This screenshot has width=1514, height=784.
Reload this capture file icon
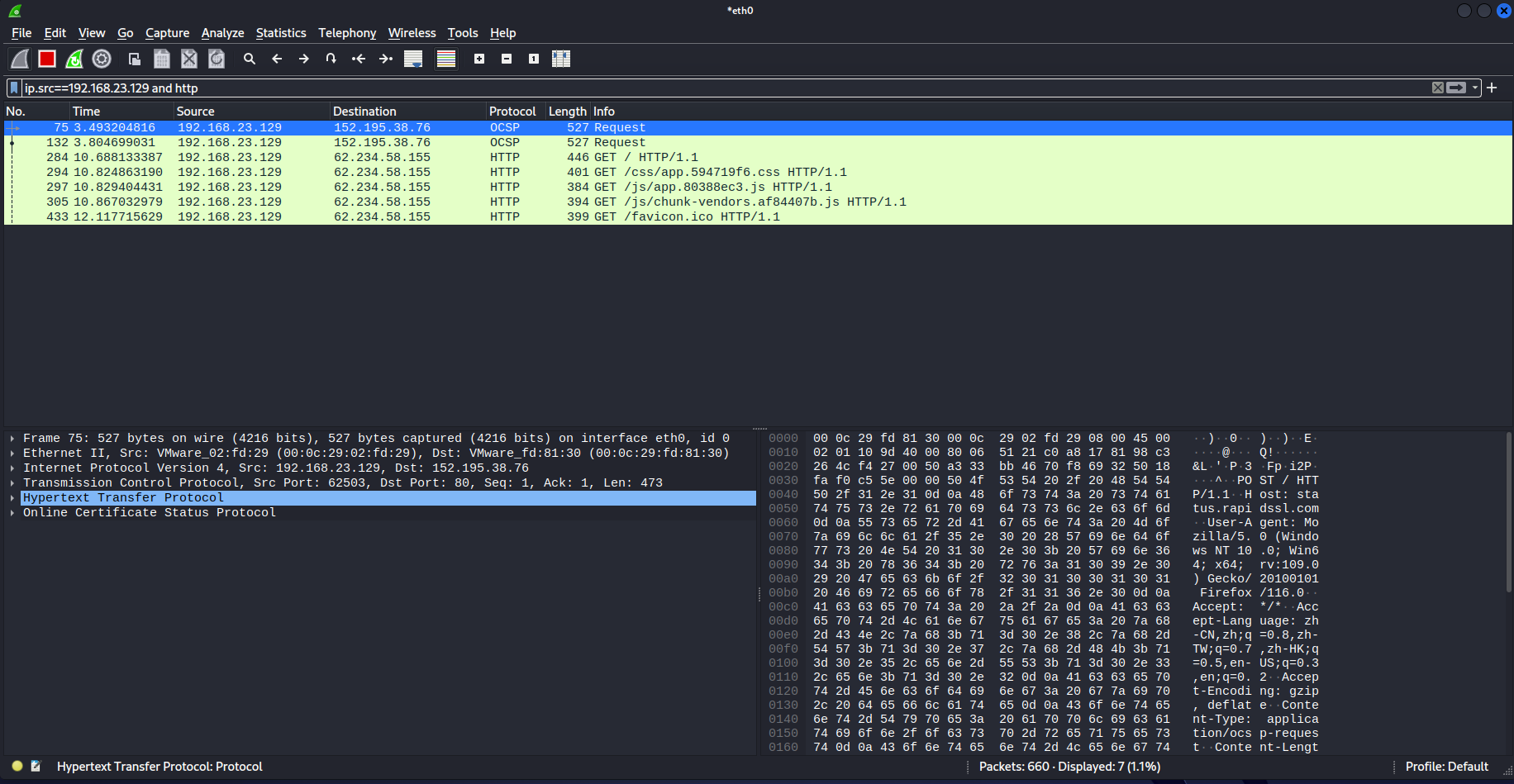pyautogui.click(x=217, y=59)
